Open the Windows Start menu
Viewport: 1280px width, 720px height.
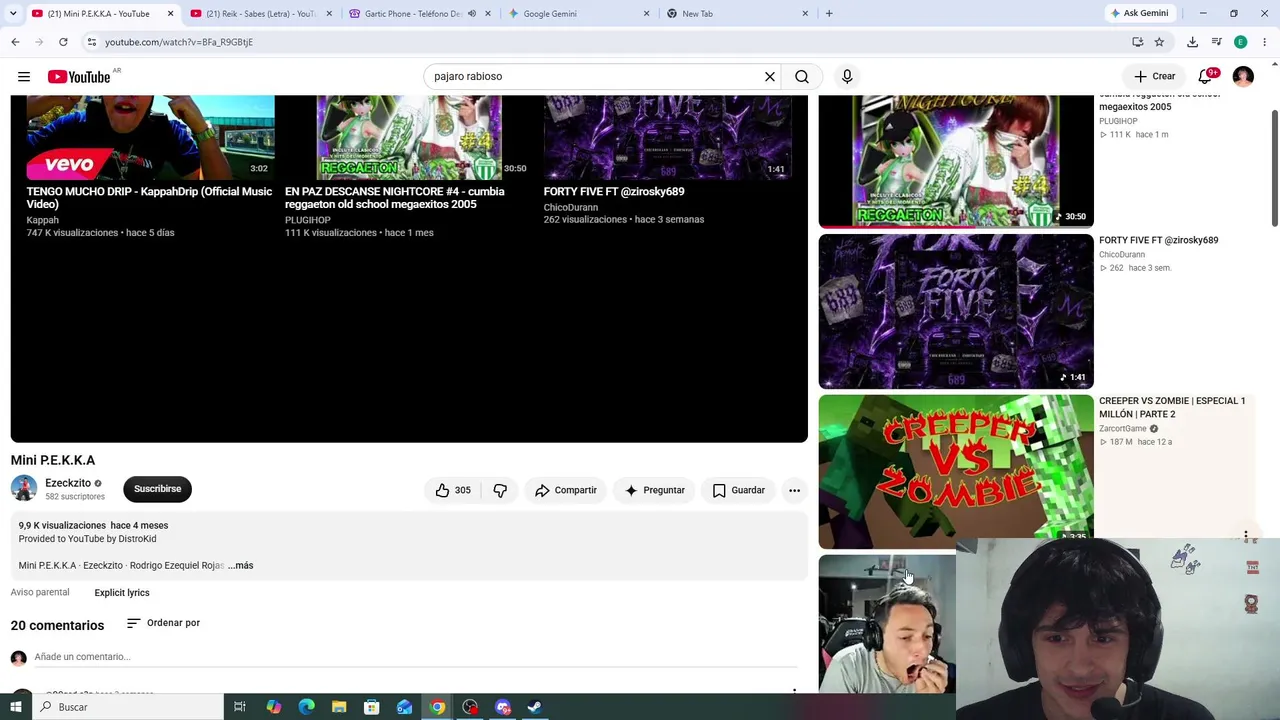[x=15, y=707]
